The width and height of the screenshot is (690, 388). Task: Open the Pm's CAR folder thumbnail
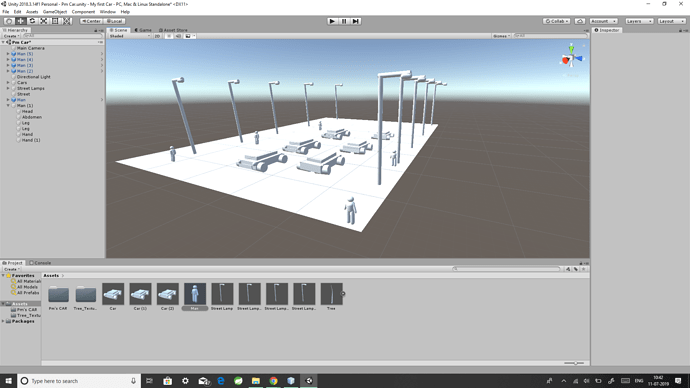(58, 294)
